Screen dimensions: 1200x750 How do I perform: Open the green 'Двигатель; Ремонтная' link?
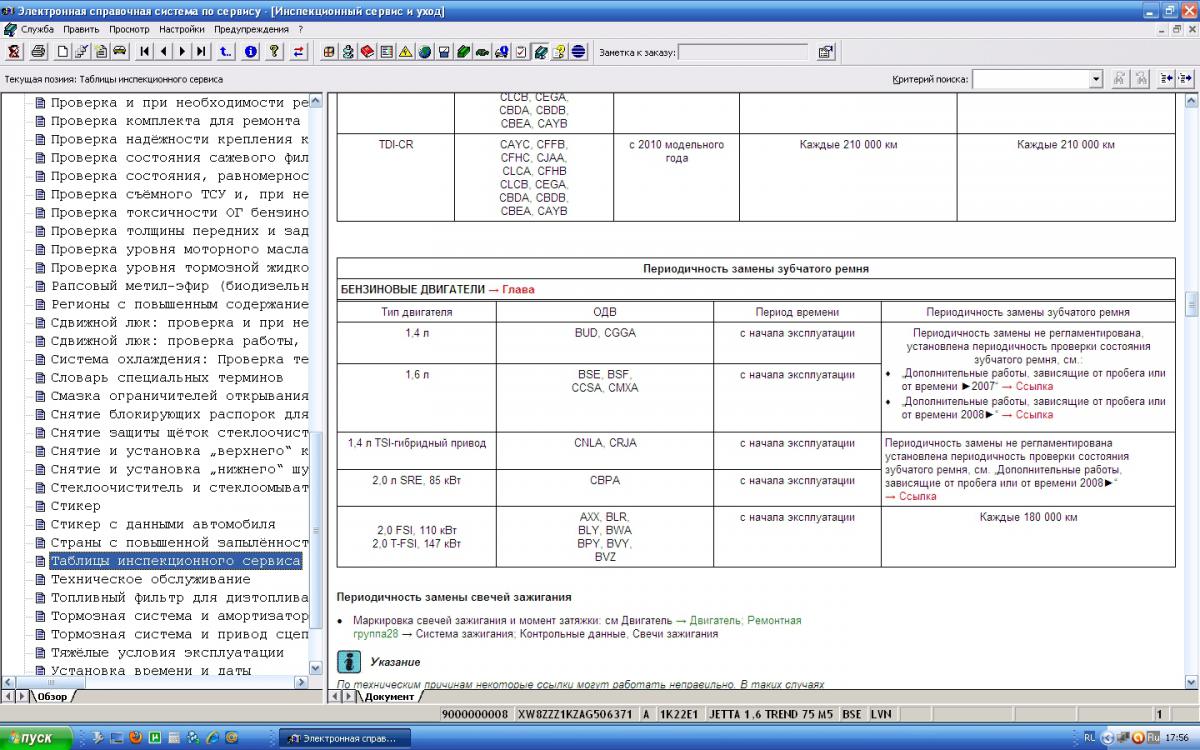tap(745, 620)
